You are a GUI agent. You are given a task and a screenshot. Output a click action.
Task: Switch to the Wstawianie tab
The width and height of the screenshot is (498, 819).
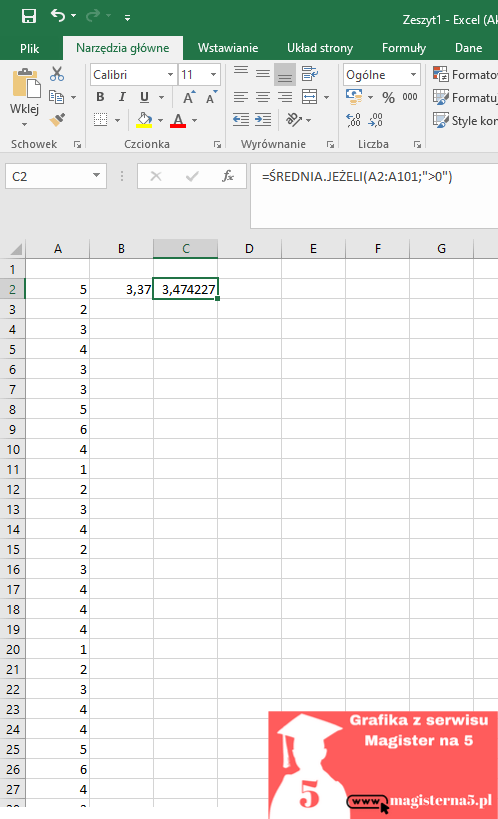point(228,48)
